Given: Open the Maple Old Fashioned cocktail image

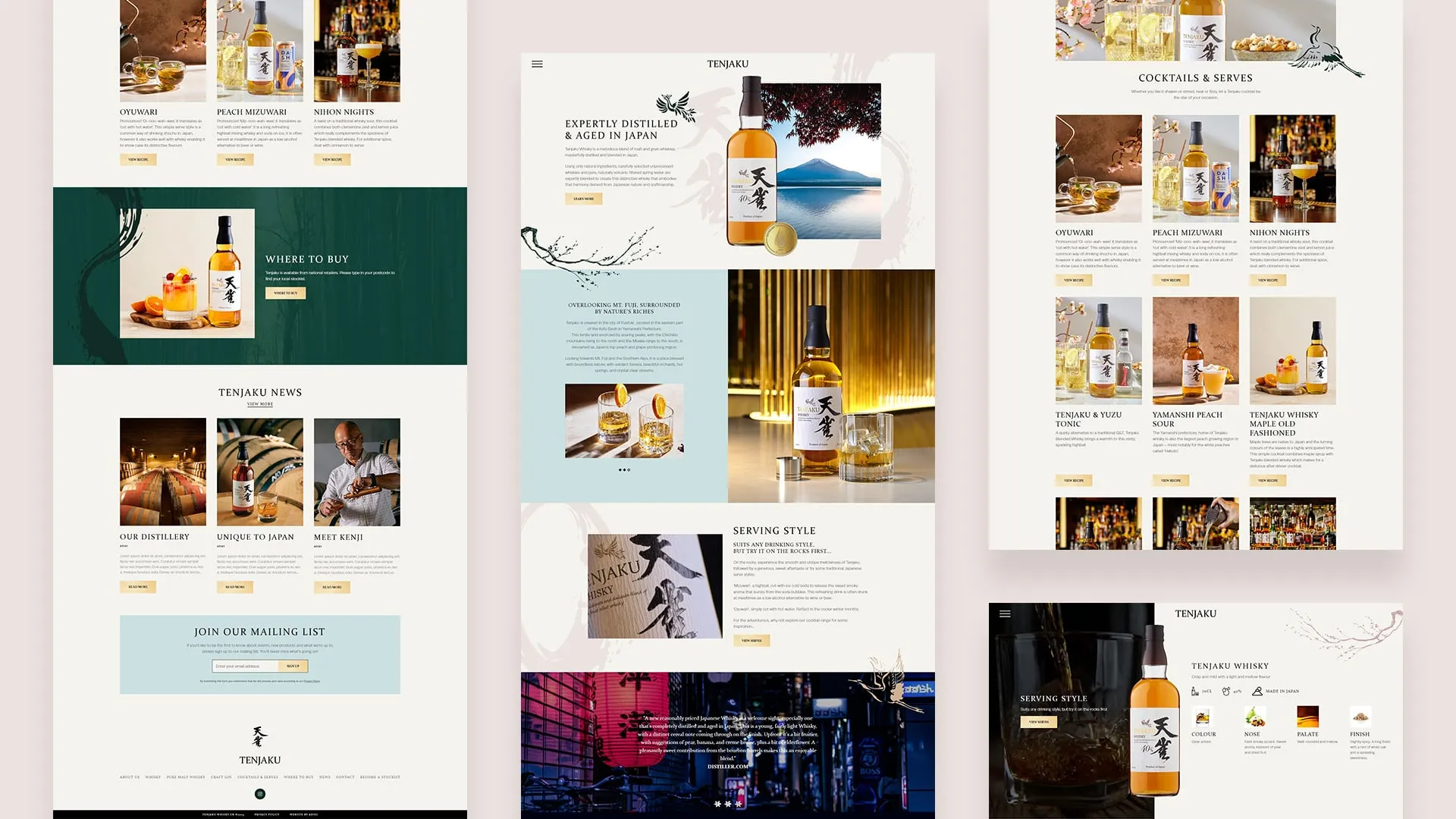Looking at the screenshot, I should point(1293,351).
